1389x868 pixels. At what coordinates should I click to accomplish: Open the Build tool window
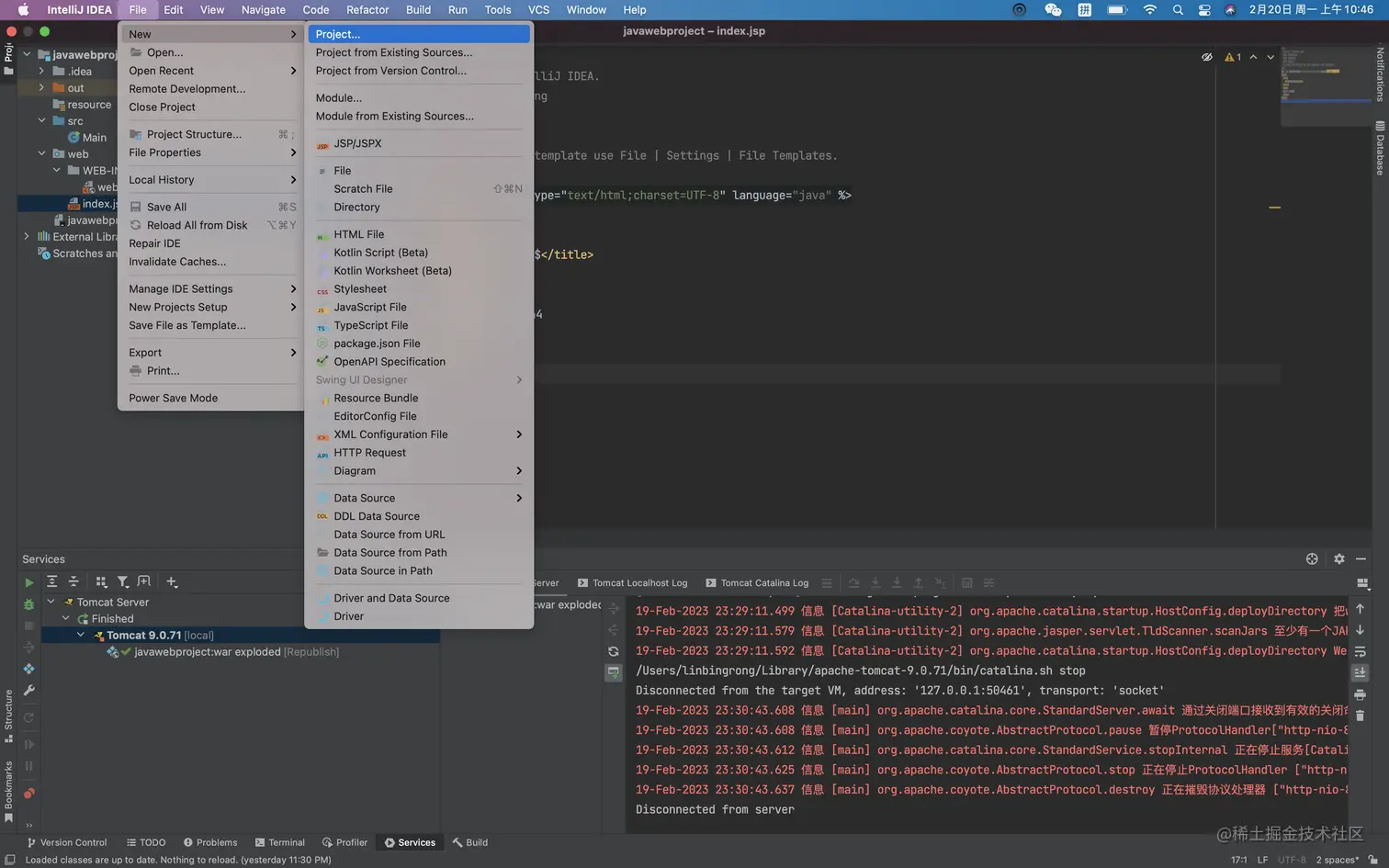[469, 842]
